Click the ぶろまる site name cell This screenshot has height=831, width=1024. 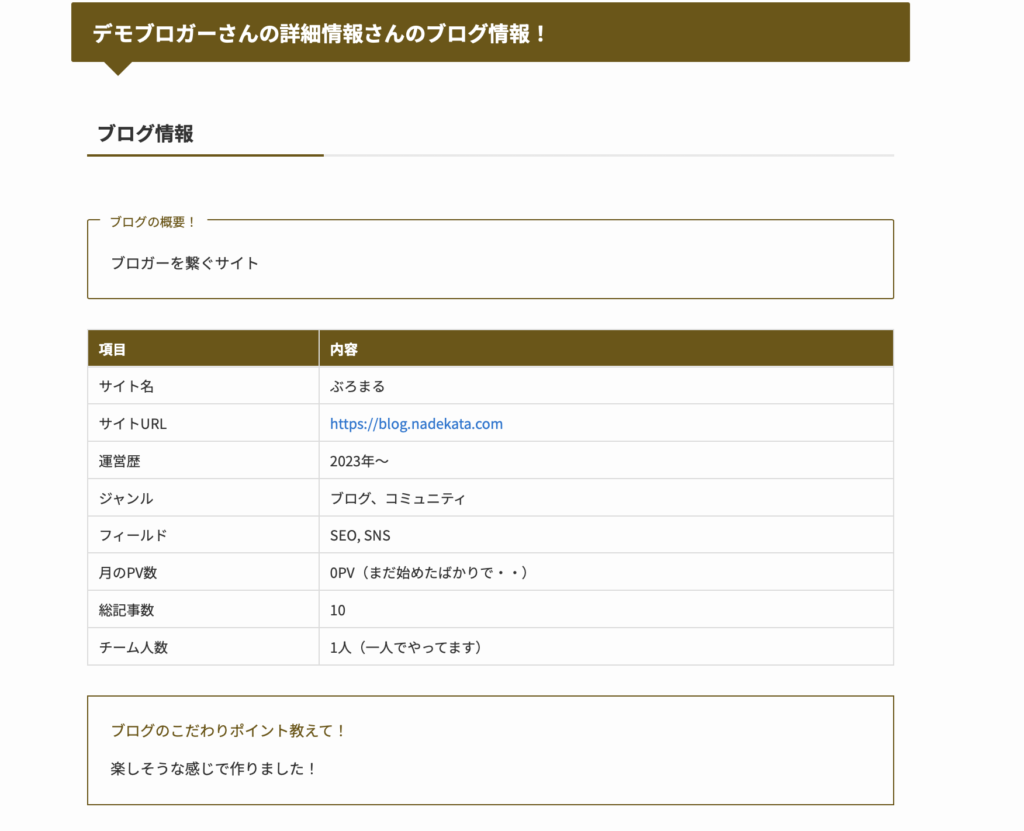point(357,386)
